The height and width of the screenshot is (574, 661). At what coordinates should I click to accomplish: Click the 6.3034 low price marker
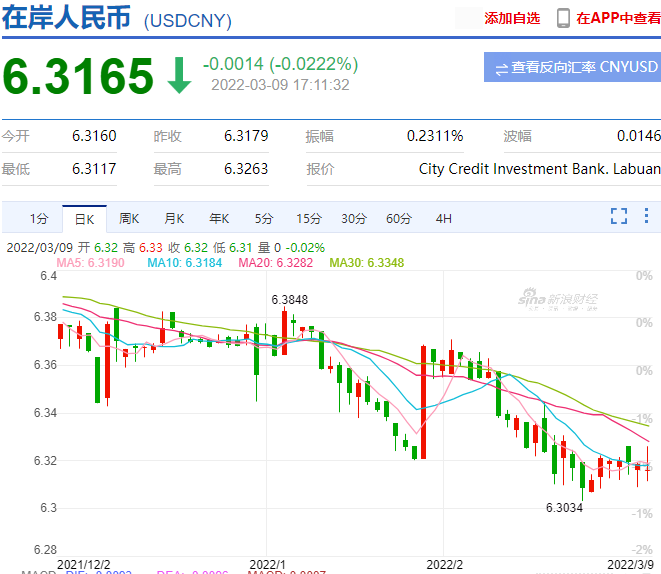[x=564, y=507]
